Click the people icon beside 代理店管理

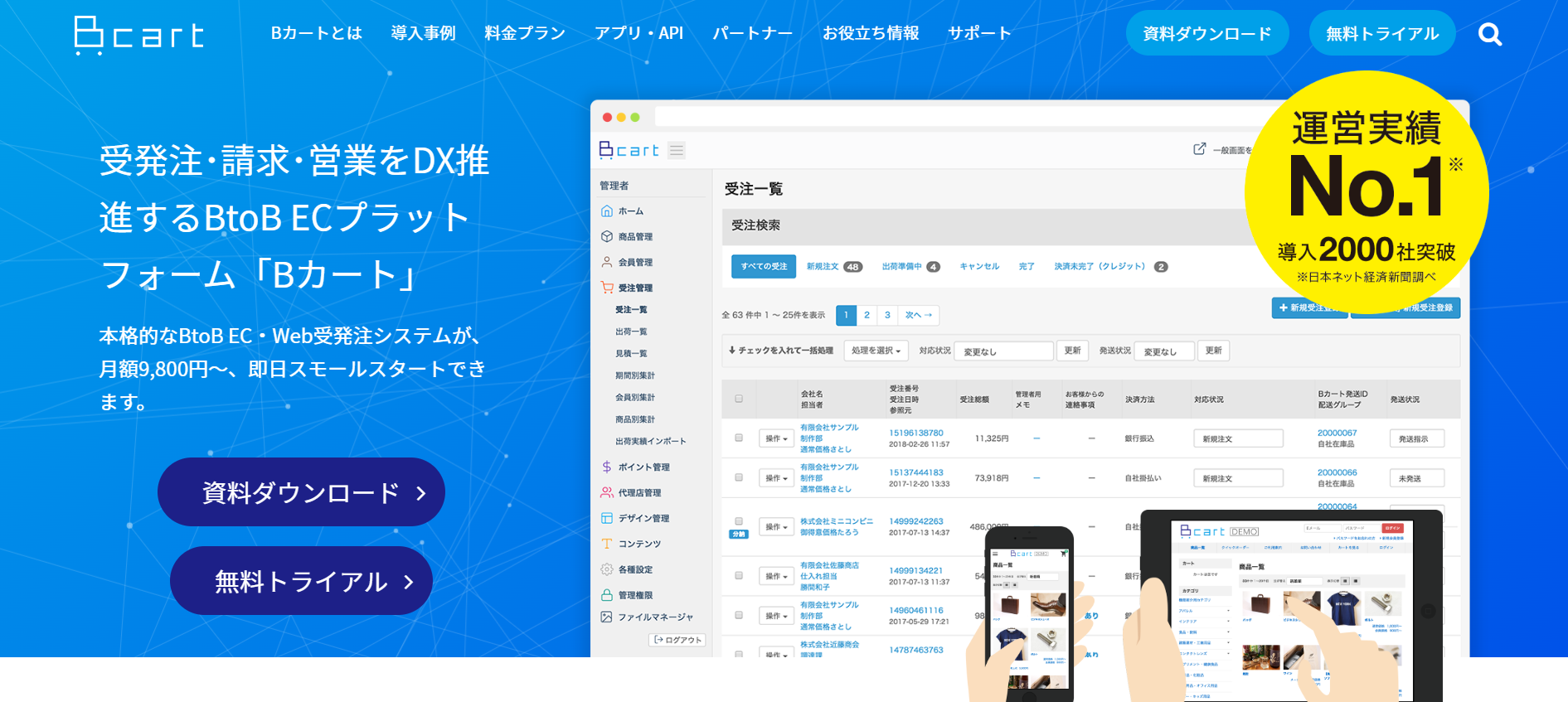[x=607, y=492]
